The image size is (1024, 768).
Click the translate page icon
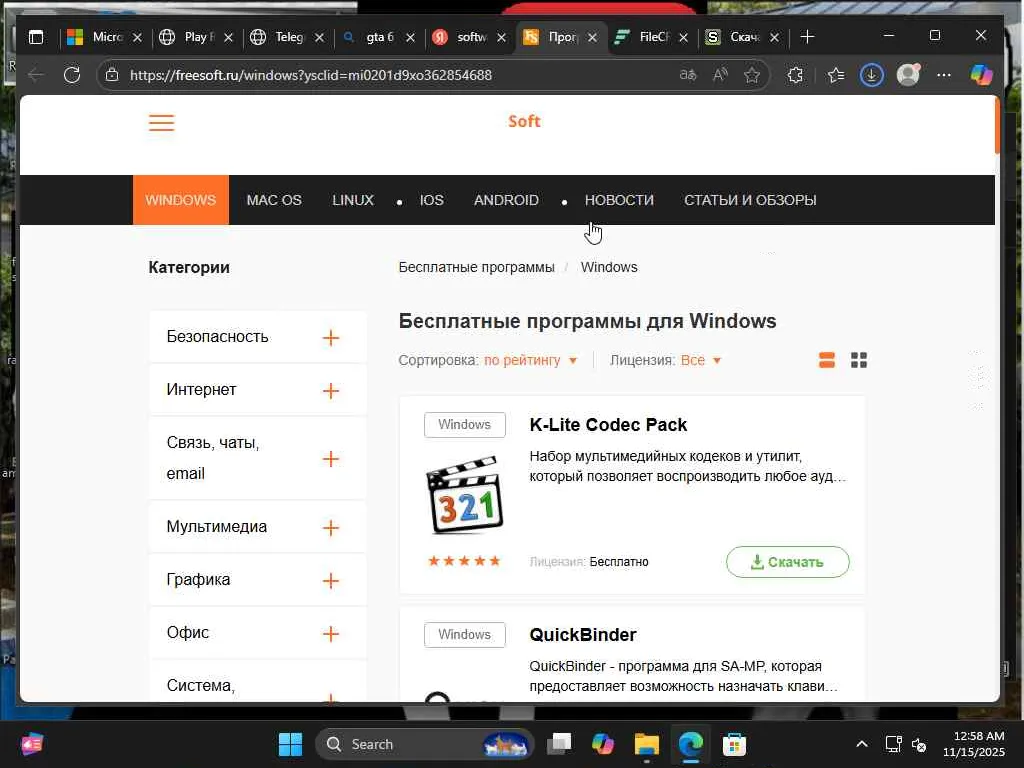pyautogui.click(x=688, y=75)
